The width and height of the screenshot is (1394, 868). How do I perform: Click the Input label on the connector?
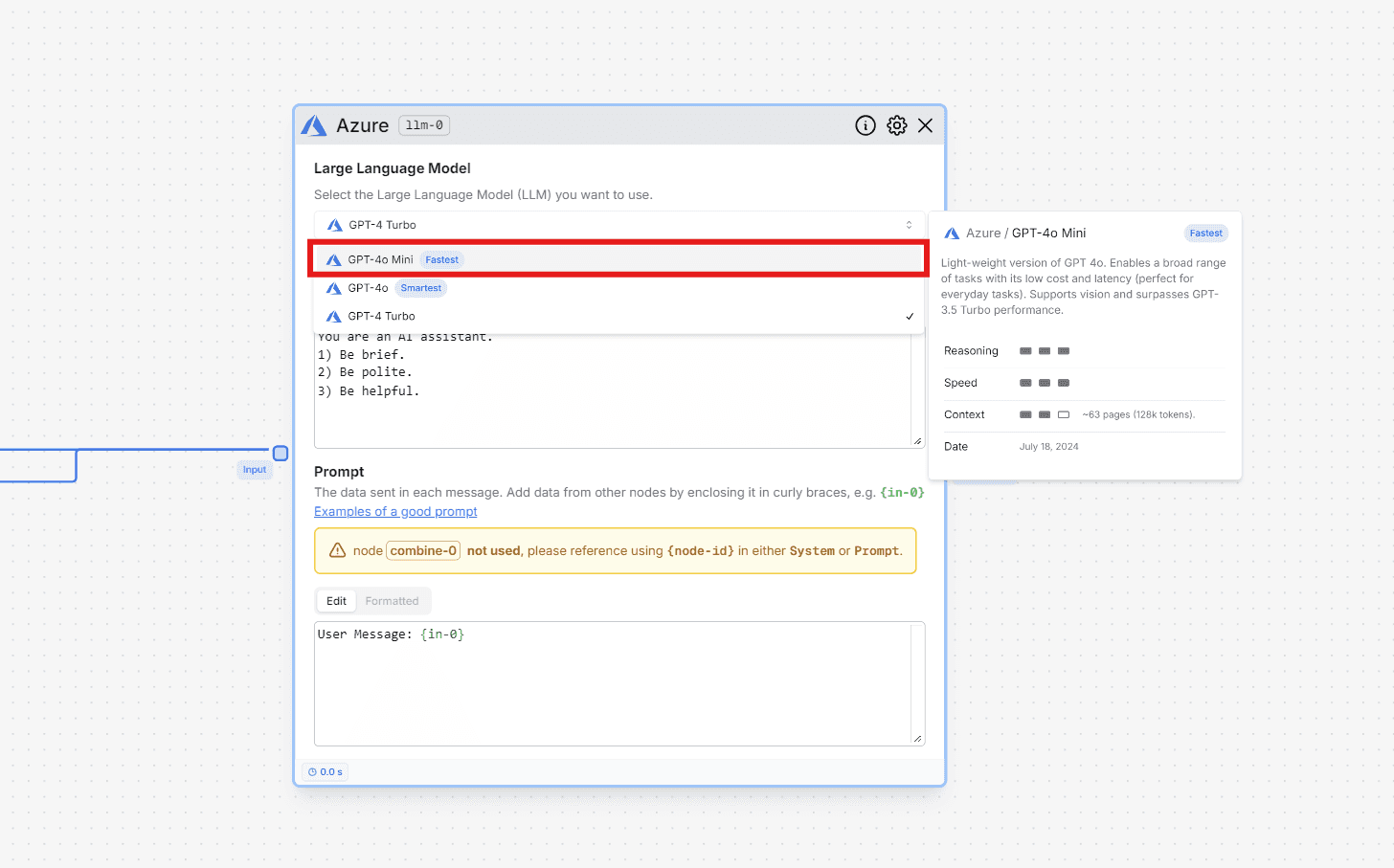point(255,470)
